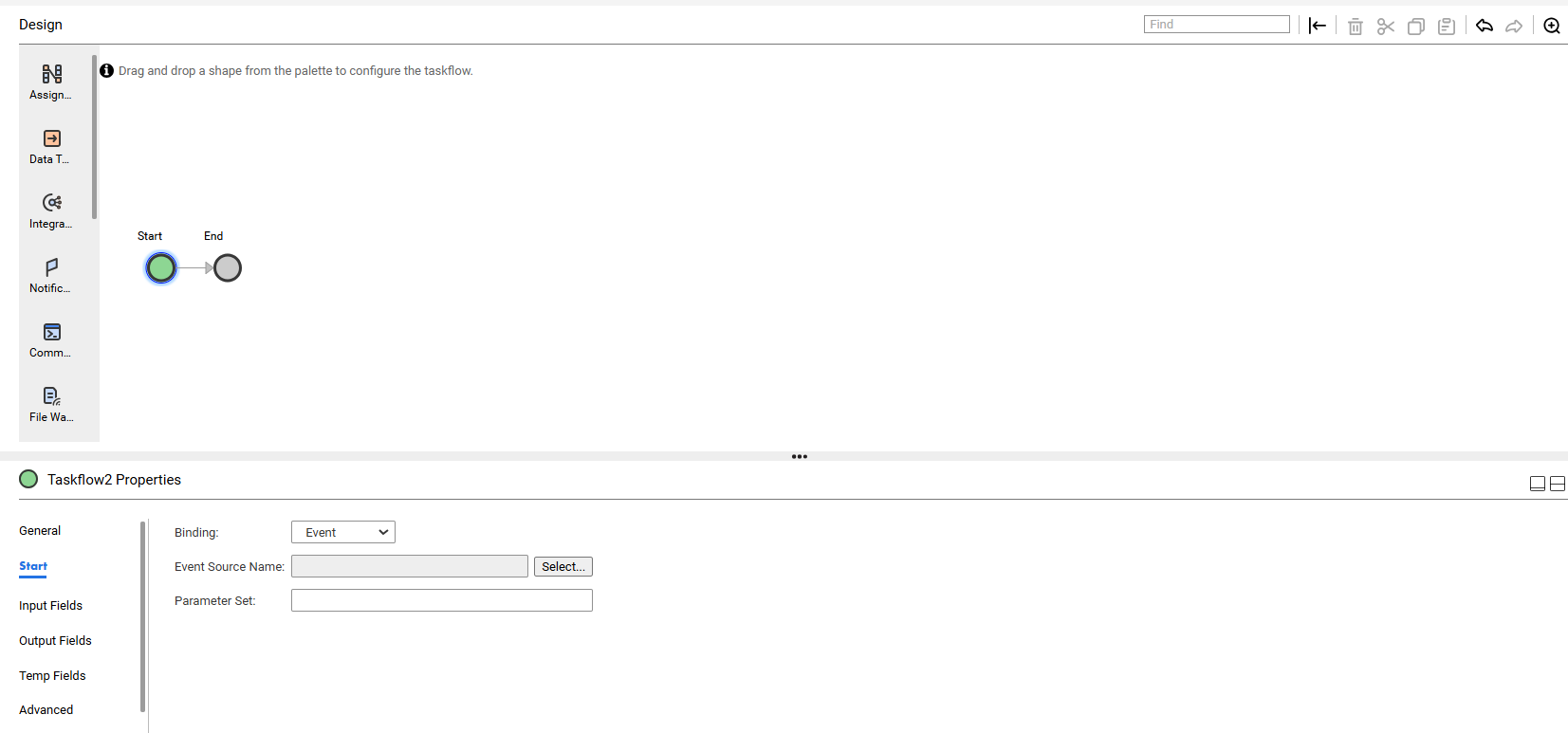The image size is (1568, 733).
Task: Toggle the split properties panel layout icon
Action: [1558, 484]
